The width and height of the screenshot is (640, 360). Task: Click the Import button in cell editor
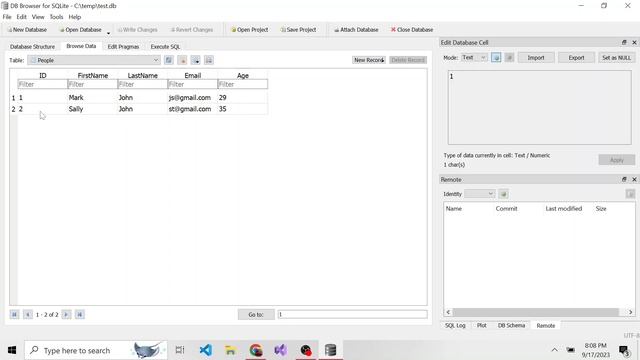click(x=536, y=58)
